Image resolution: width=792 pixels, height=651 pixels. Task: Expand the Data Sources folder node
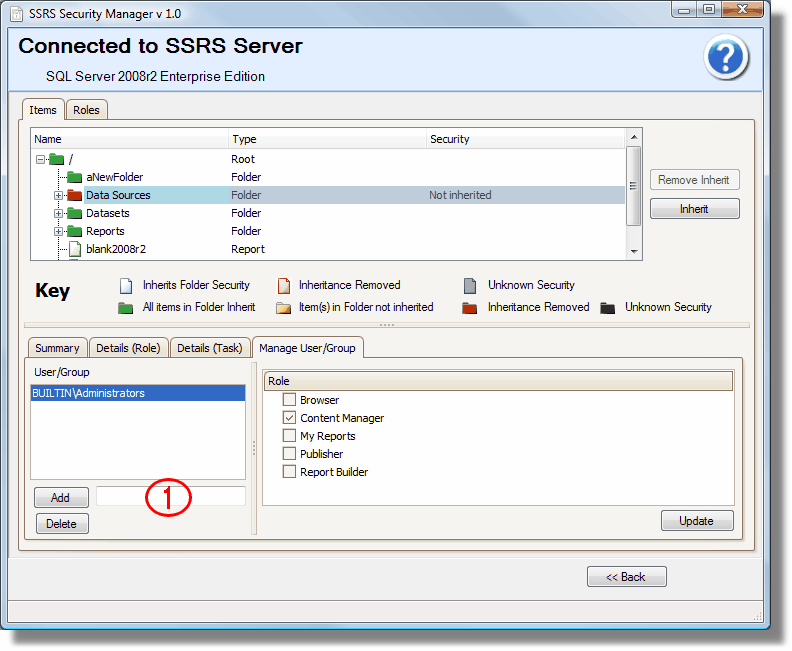tap(58, 195)
